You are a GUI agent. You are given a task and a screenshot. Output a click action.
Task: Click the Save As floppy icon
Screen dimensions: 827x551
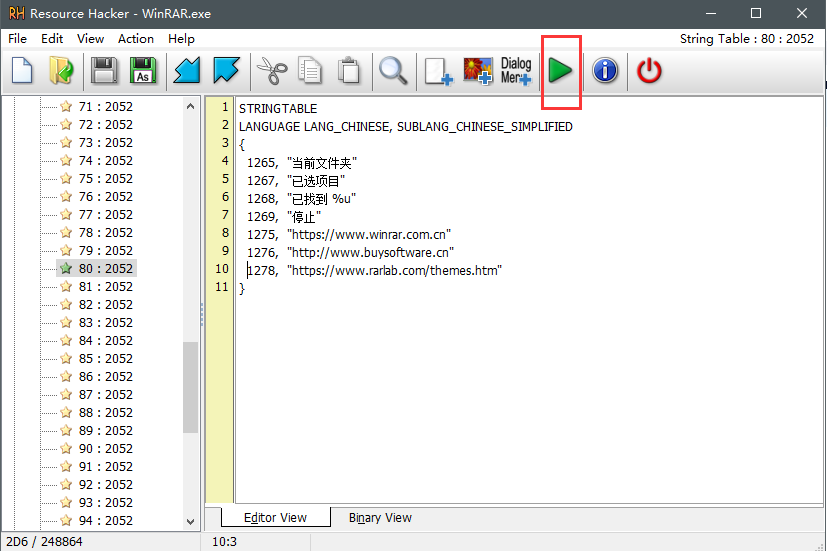[142, 71]
